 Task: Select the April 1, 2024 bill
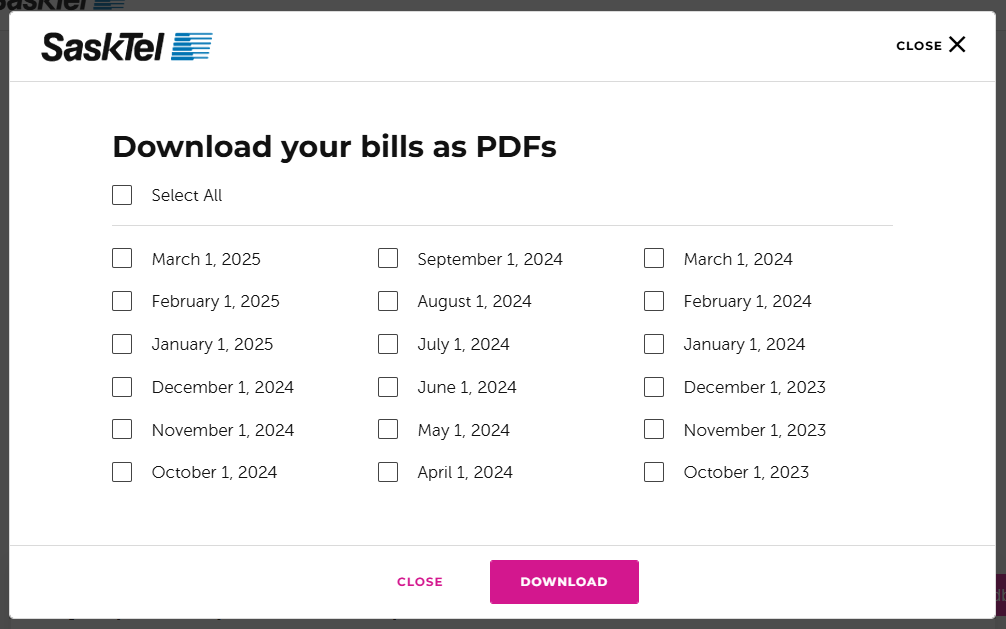tap(388, 472)
